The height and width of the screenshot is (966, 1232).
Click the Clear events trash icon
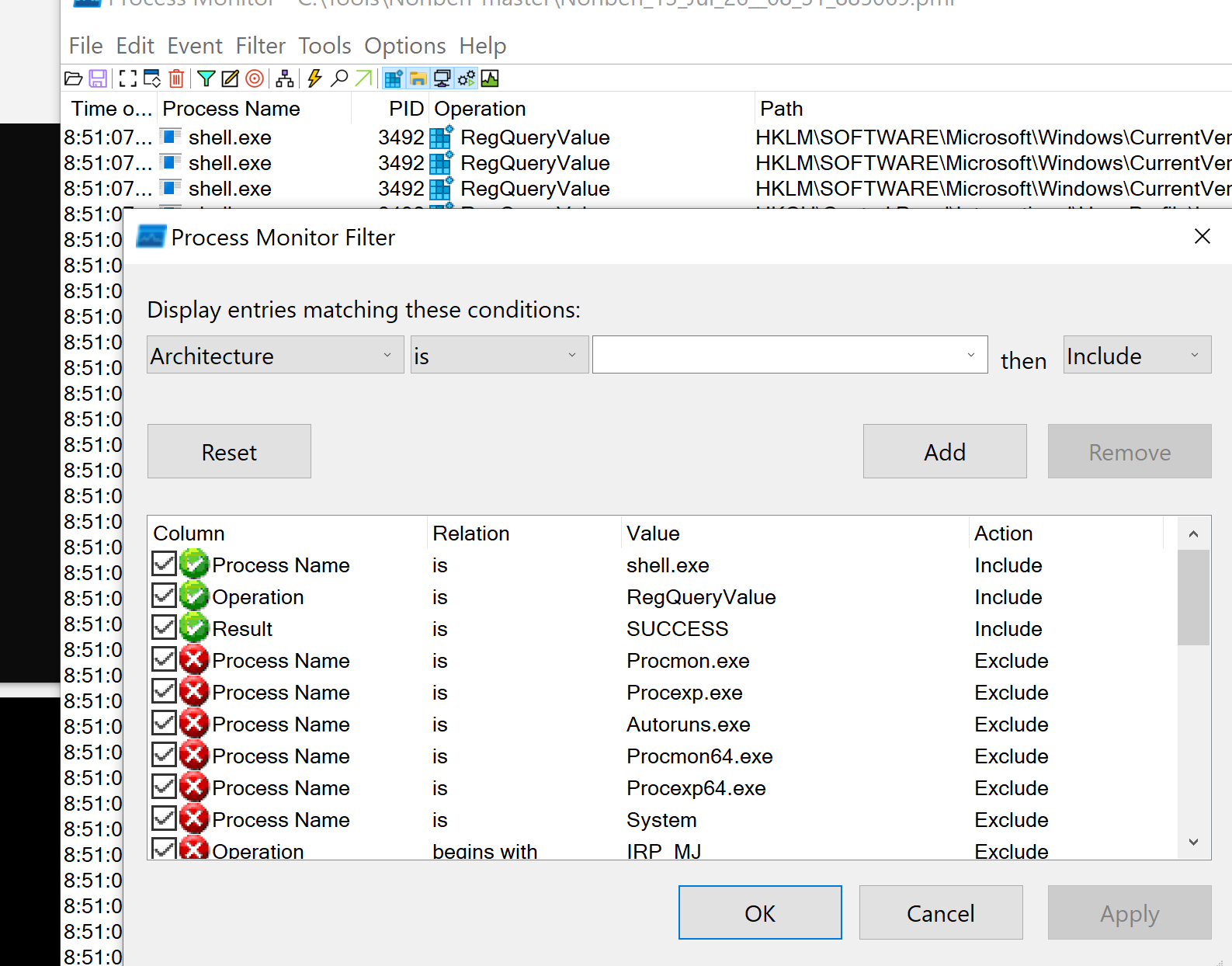pos(177,78)
